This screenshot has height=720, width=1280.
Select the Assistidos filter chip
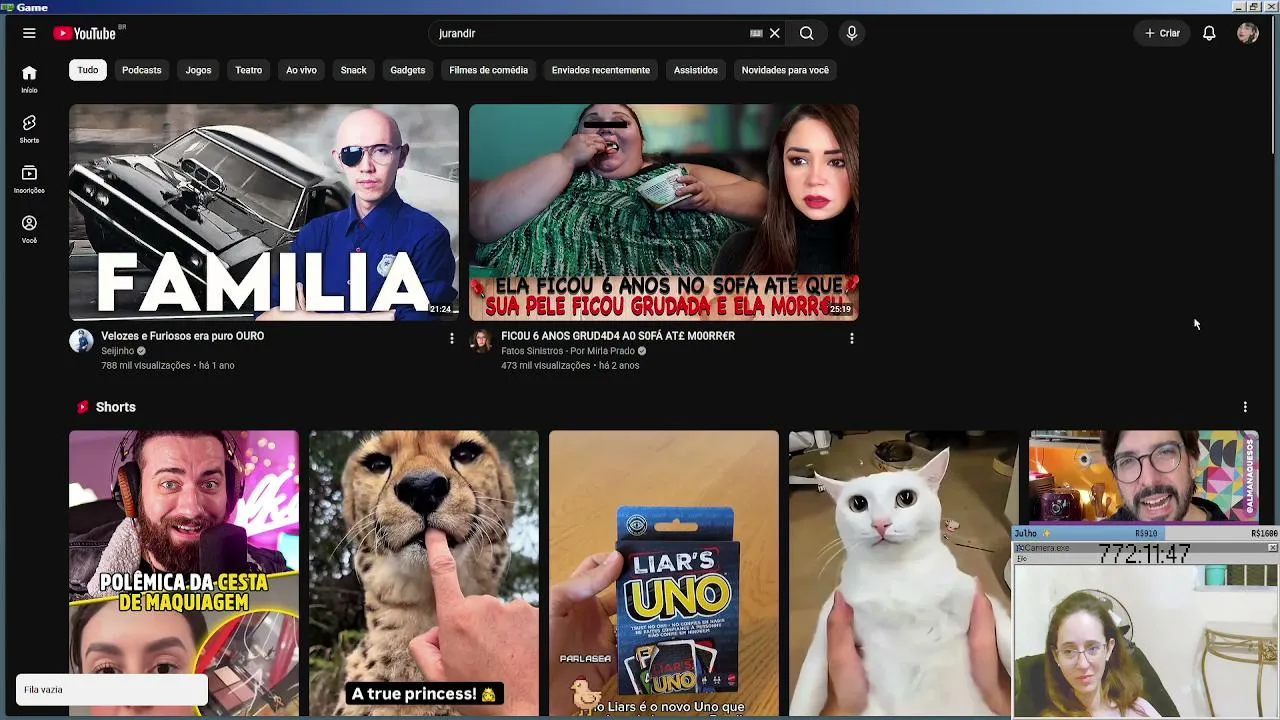tap(695, 70)
